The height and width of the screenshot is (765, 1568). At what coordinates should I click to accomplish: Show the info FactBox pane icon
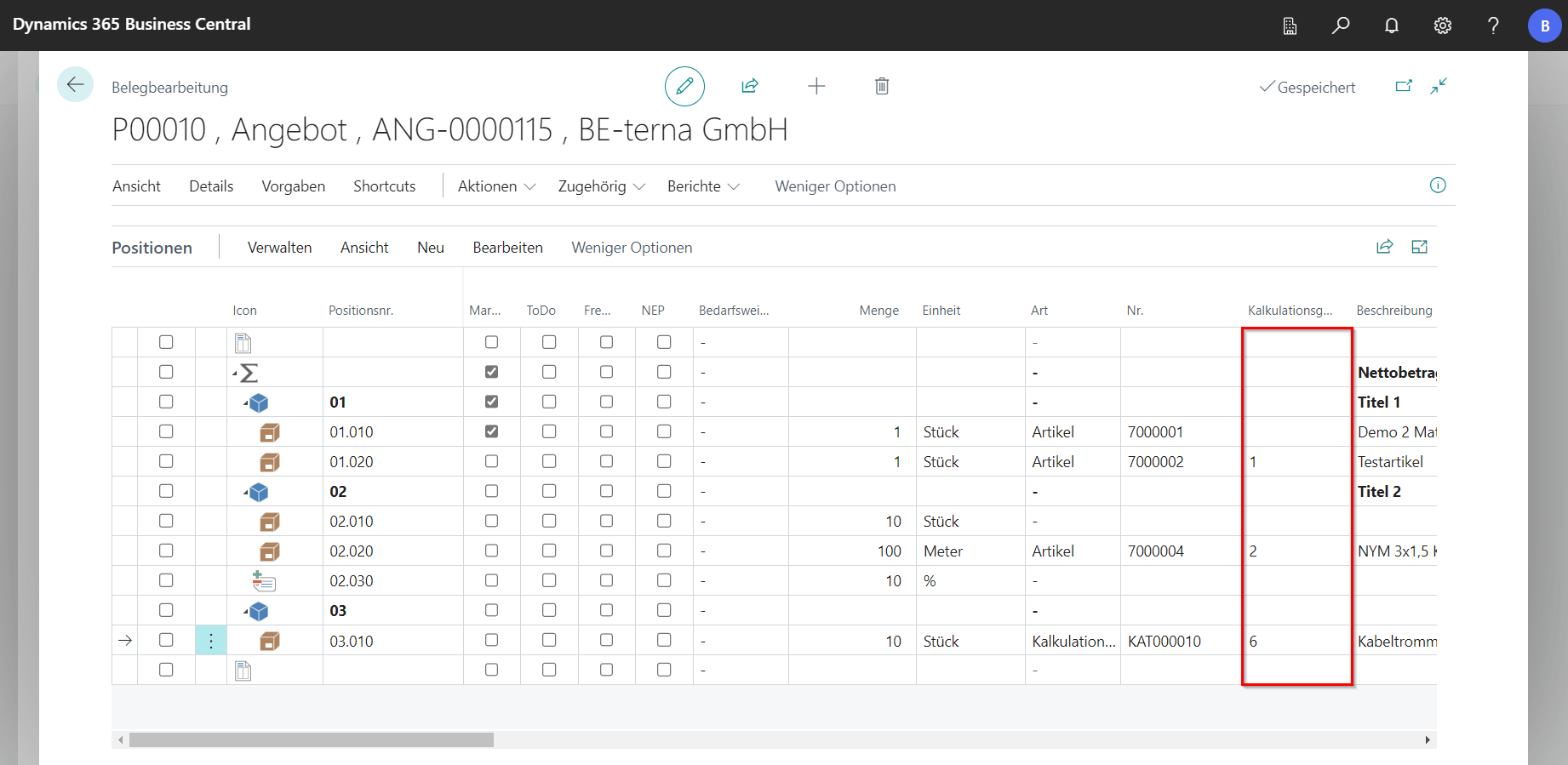pos(1438,186)
